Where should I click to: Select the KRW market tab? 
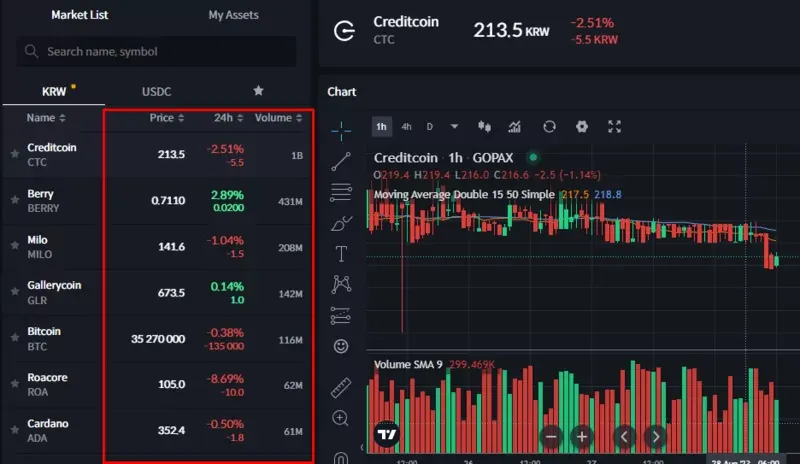pos(54,91)
